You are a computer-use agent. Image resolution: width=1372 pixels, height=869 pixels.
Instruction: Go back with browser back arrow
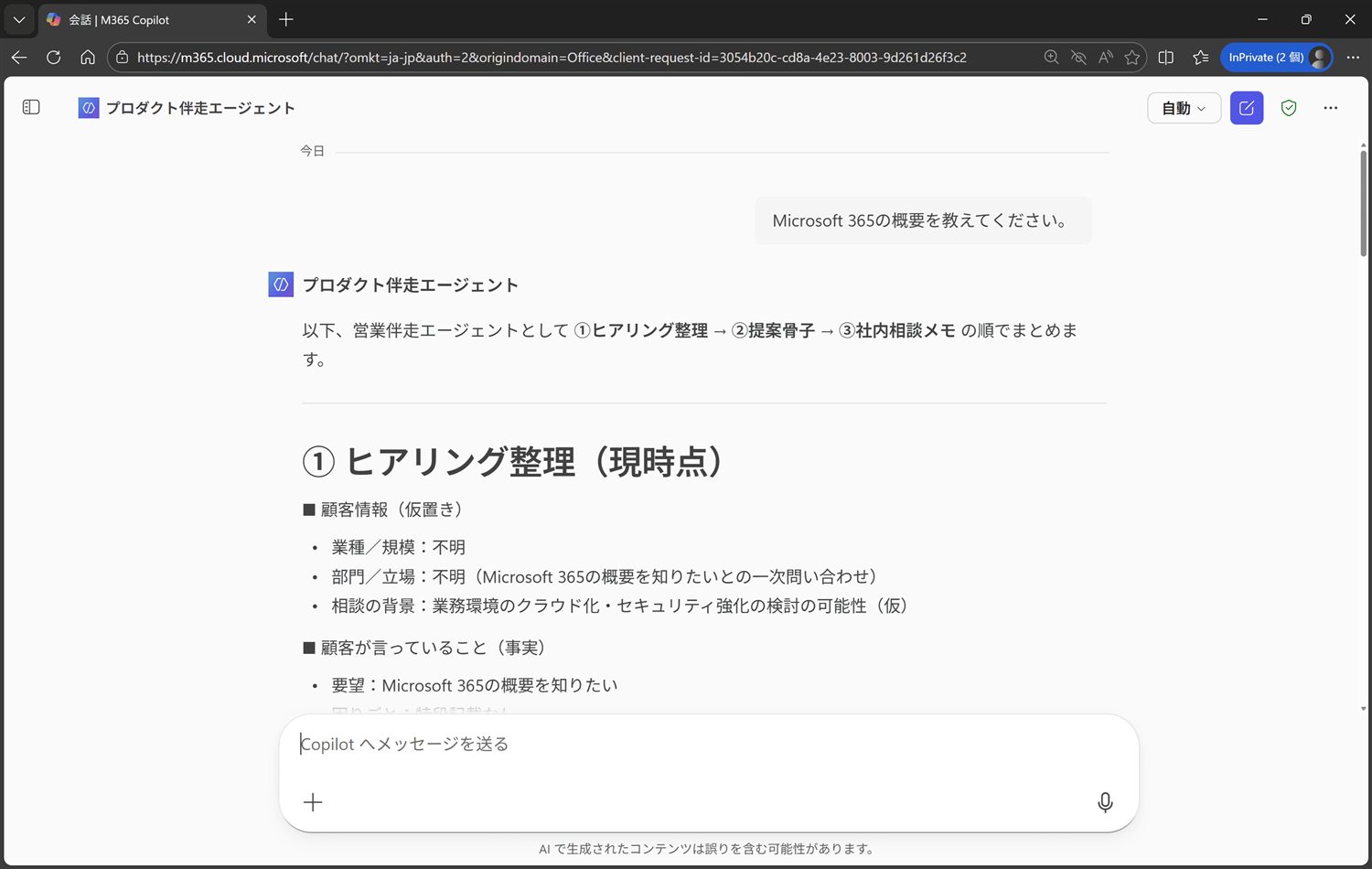point(19,57)
